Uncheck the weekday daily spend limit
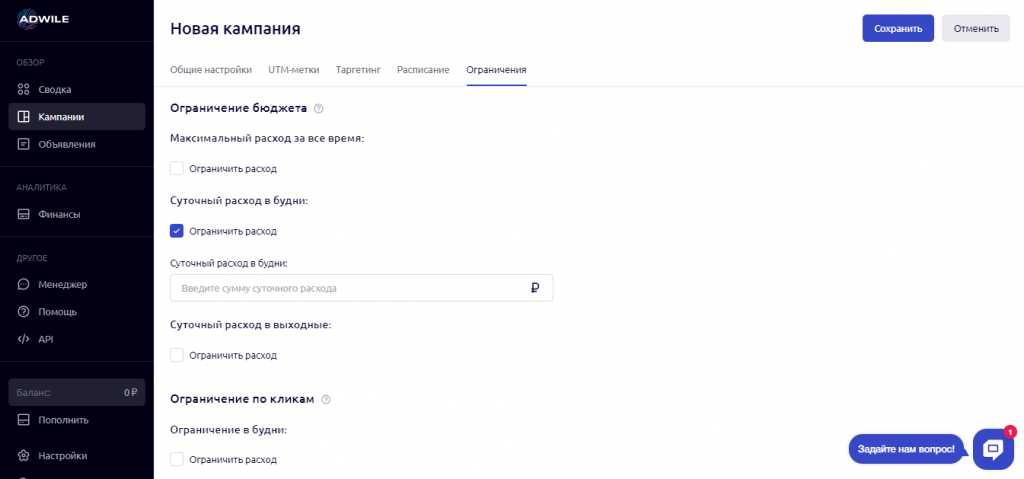This screenshot has width=1024, height=479. (177, 231)
